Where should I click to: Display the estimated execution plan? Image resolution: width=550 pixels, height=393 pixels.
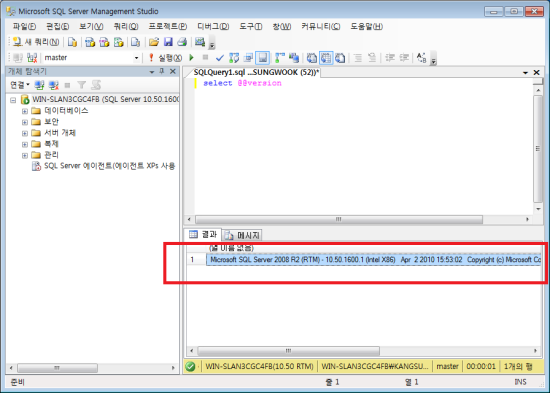234,58
